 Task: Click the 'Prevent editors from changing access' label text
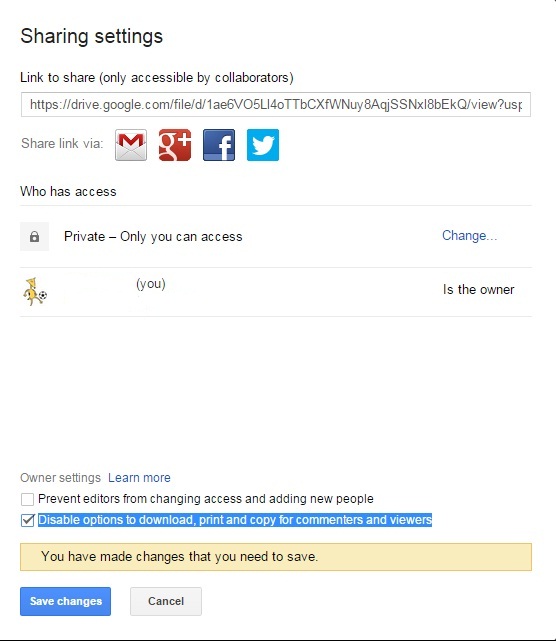click(206, 499)
